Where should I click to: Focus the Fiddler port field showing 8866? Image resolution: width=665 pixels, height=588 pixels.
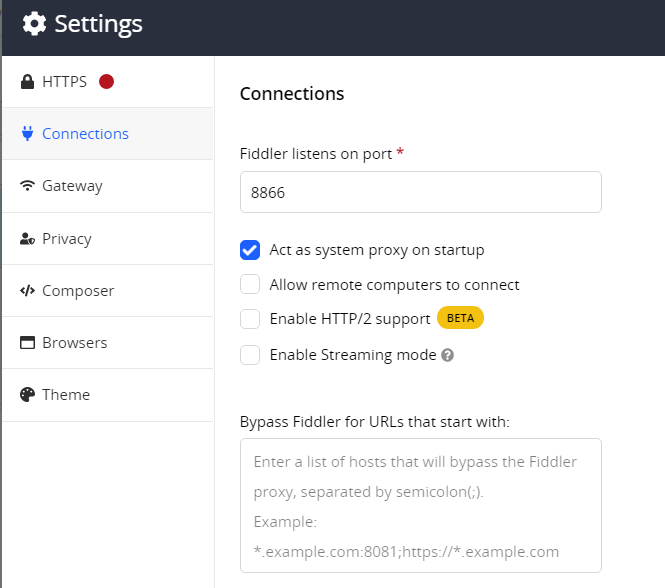[420, 192]
